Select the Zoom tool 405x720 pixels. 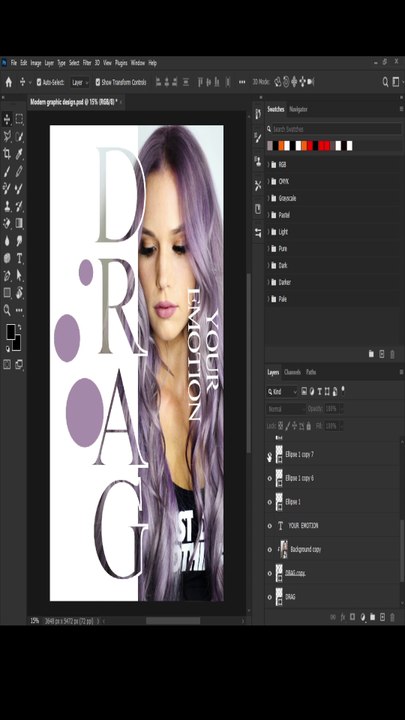(7, 310)
